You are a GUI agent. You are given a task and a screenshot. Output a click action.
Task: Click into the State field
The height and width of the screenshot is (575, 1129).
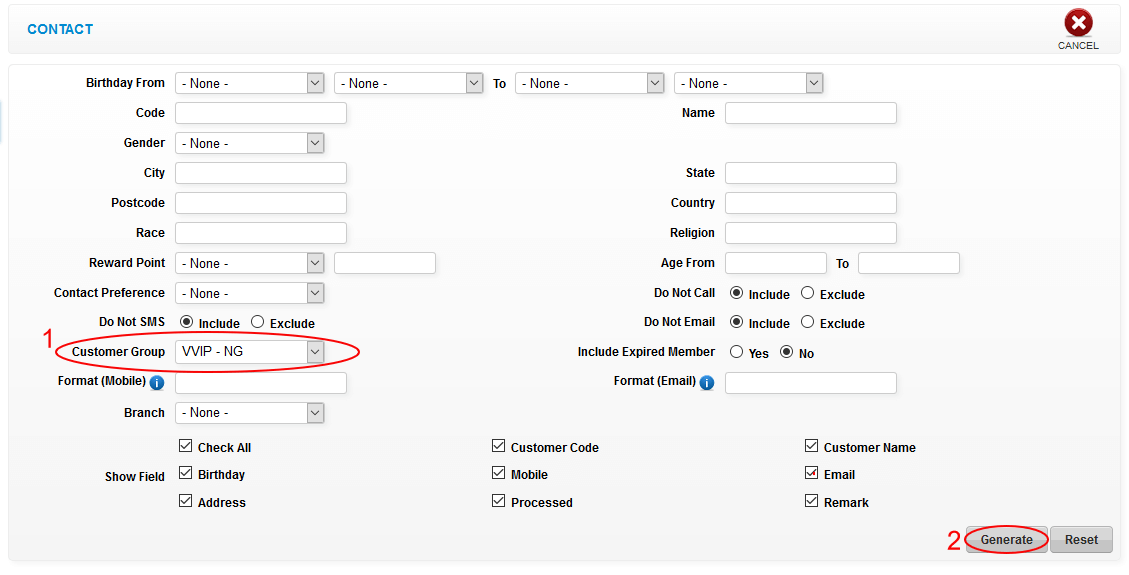click(811, 173)
